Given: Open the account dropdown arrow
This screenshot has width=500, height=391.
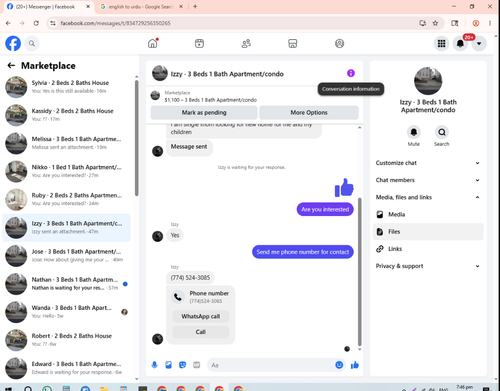Looking at the screenshot, I should pyautogui.click(x=479, y=43).
